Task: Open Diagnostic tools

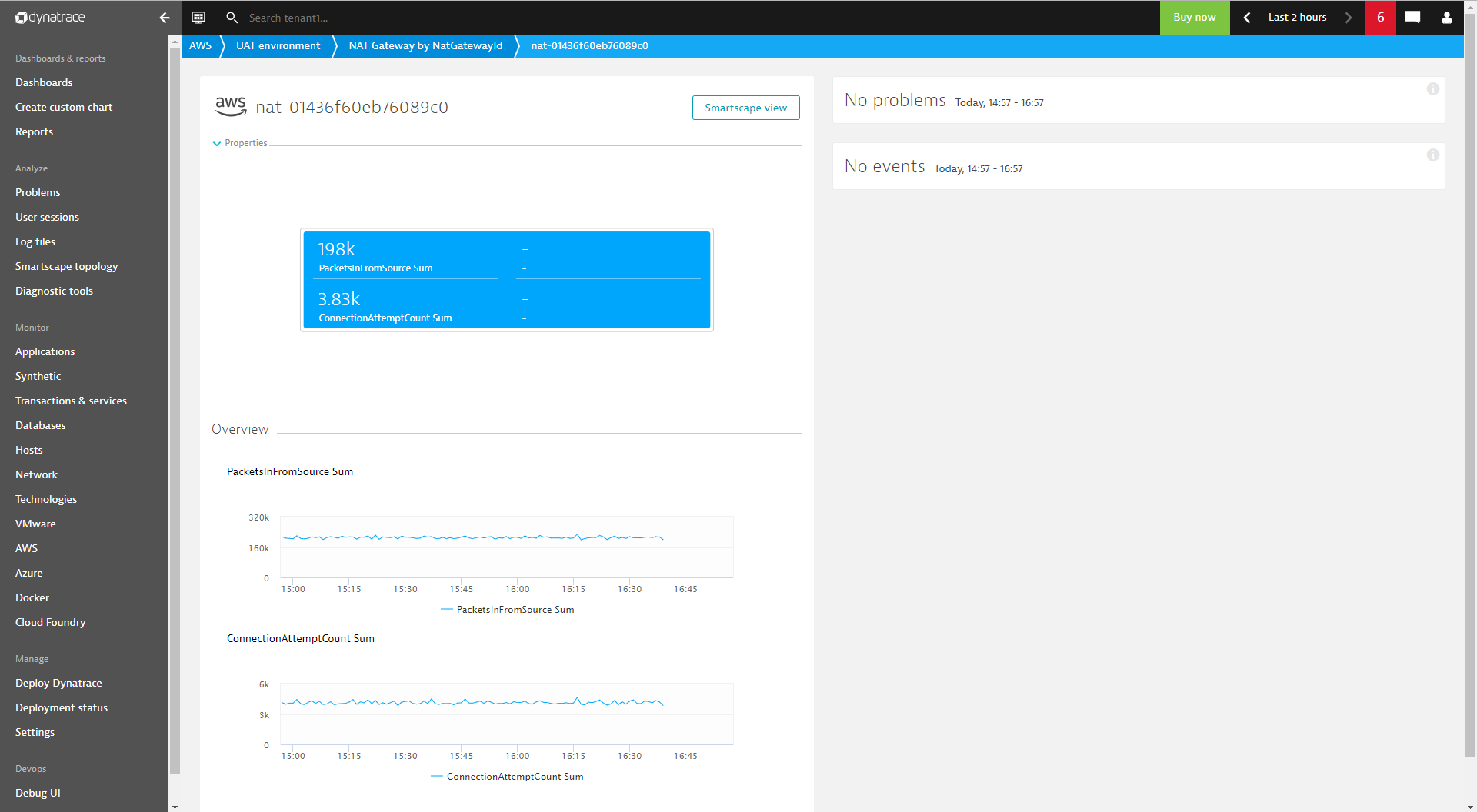Action: coord(54,291)
